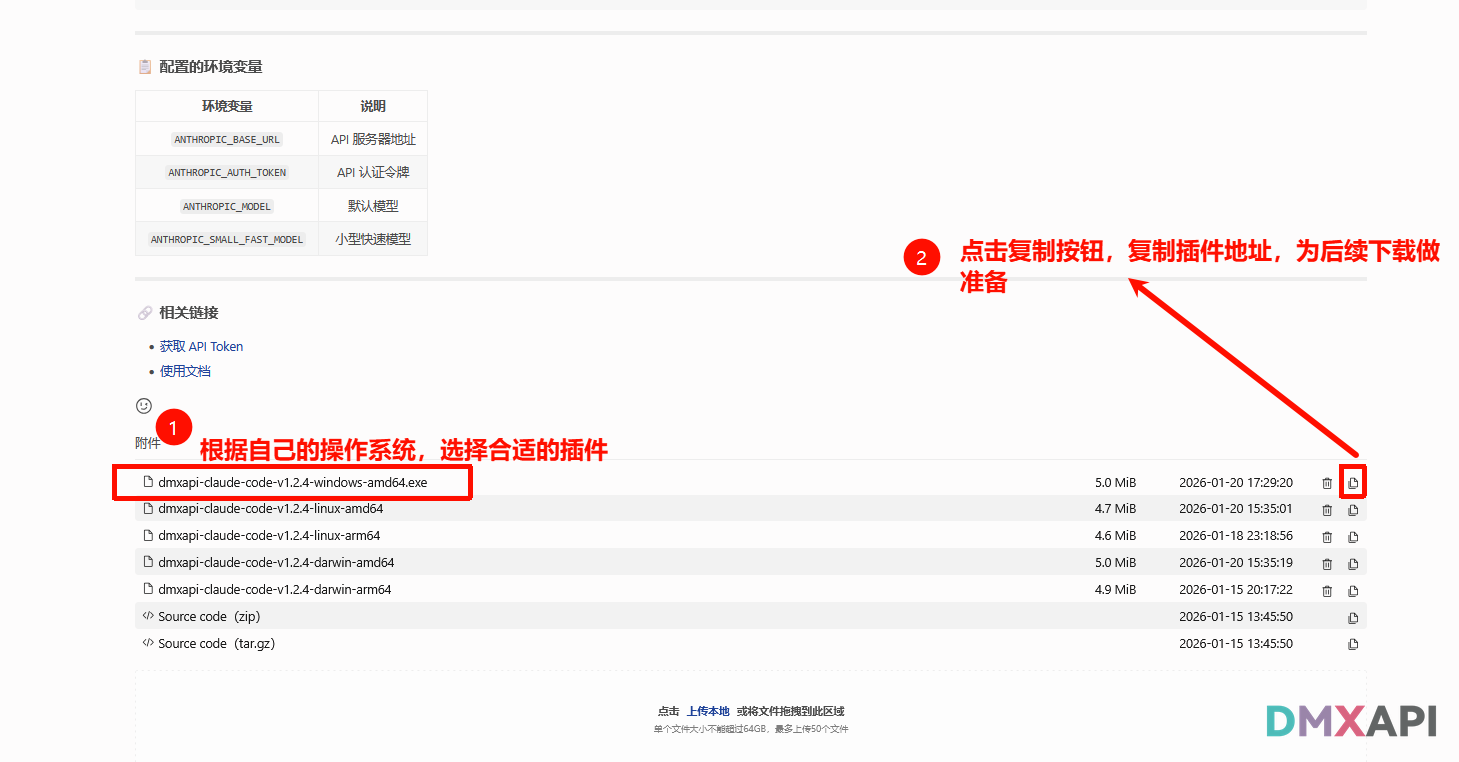Click the smiley reaction emoji icon
This screenshot has height=762, width=1459.
(x=144, y=406)
